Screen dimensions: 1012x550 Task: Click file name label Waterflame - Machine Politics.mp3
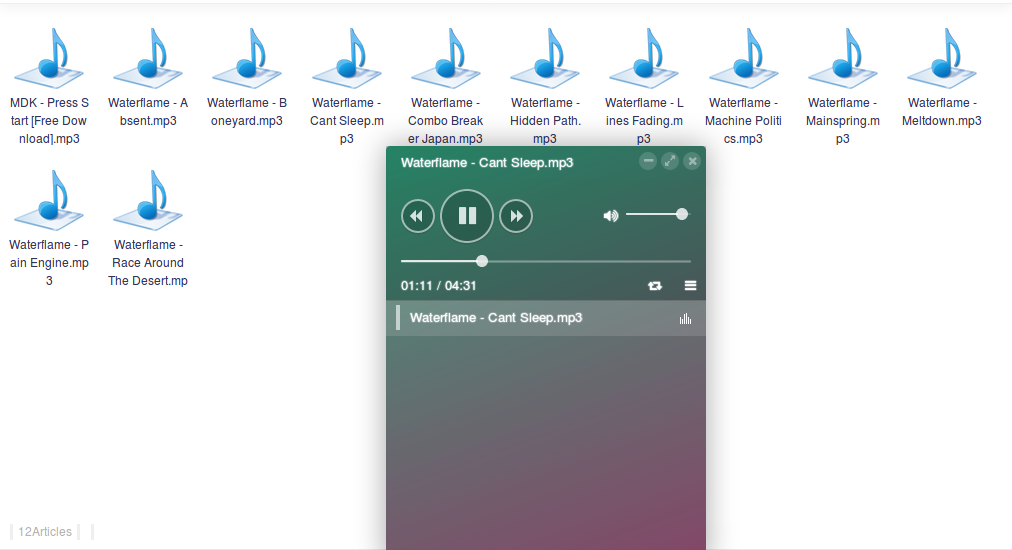click(744, 121)
